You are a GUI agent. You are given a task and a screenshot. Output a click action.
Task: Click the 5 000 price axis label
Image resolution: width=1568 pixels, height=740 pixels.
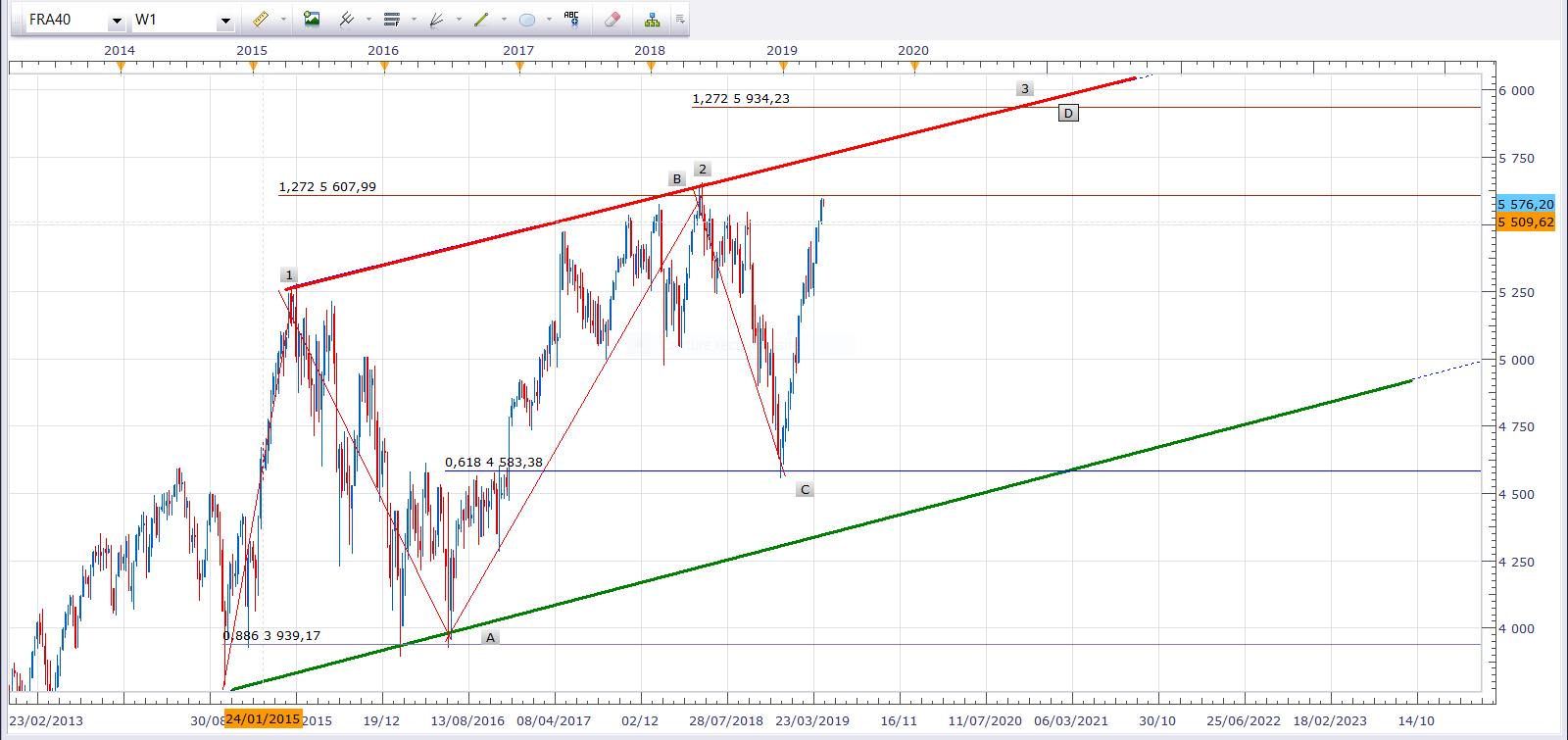tap(1516, 361)
